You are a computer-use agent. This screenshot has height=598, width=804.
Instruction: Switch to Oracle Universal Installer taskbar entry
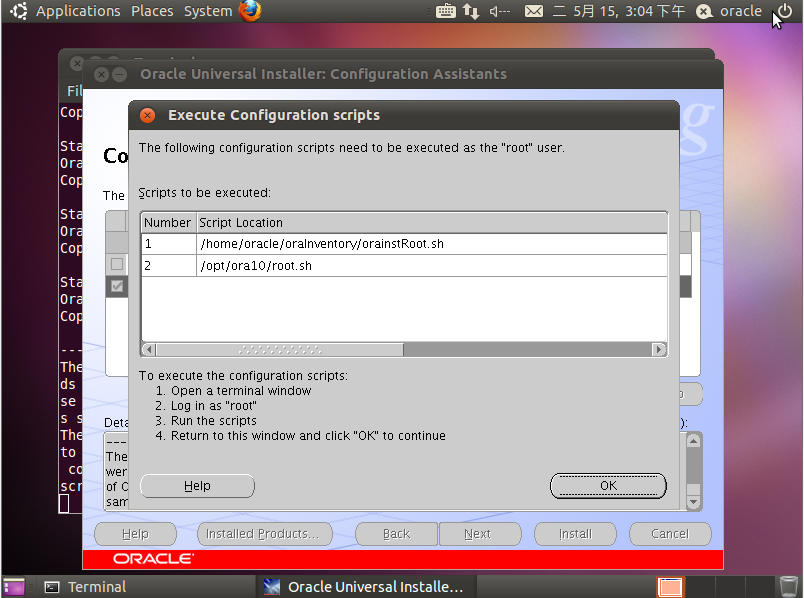(365, 587)
